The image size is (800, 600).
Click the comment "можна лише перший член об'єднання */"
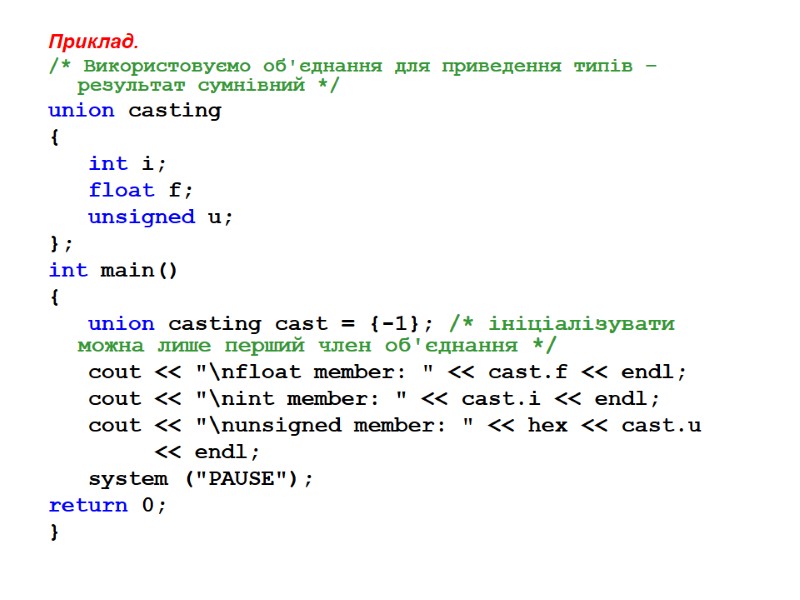tap(316, 345)
